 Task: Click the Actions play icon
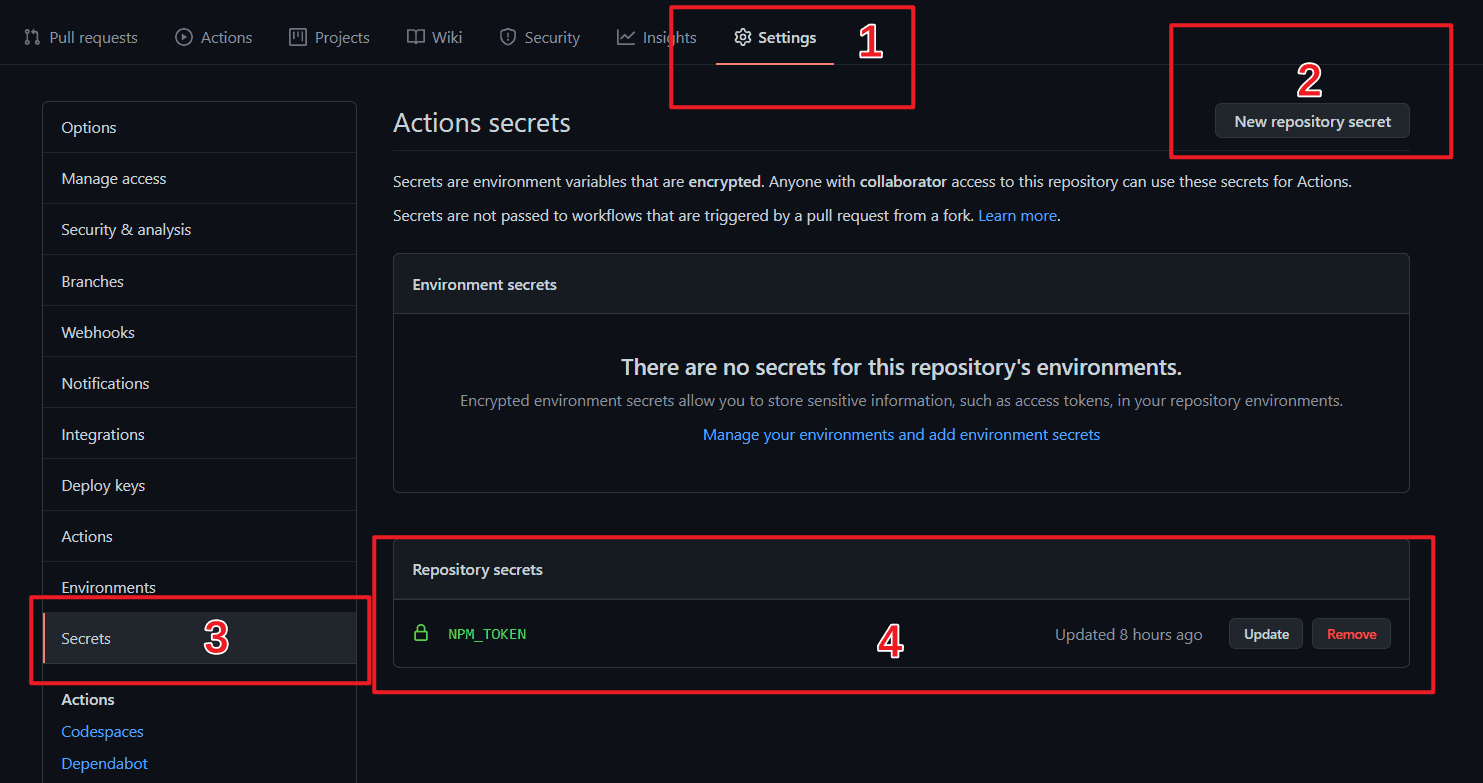pyautogui.click(x=184, y=37)
